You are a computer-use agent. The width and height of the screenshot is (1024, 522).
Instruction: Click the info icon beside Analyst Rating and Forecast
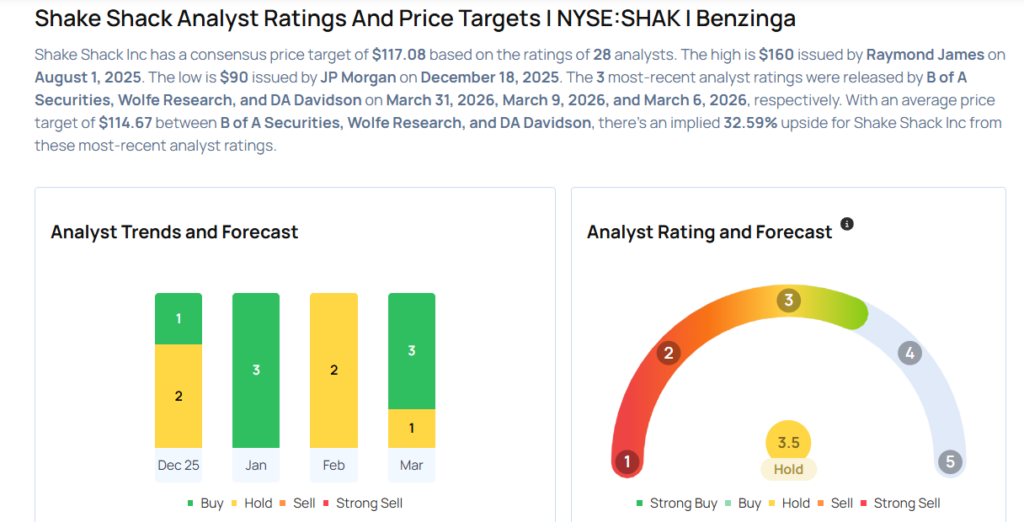847,224
